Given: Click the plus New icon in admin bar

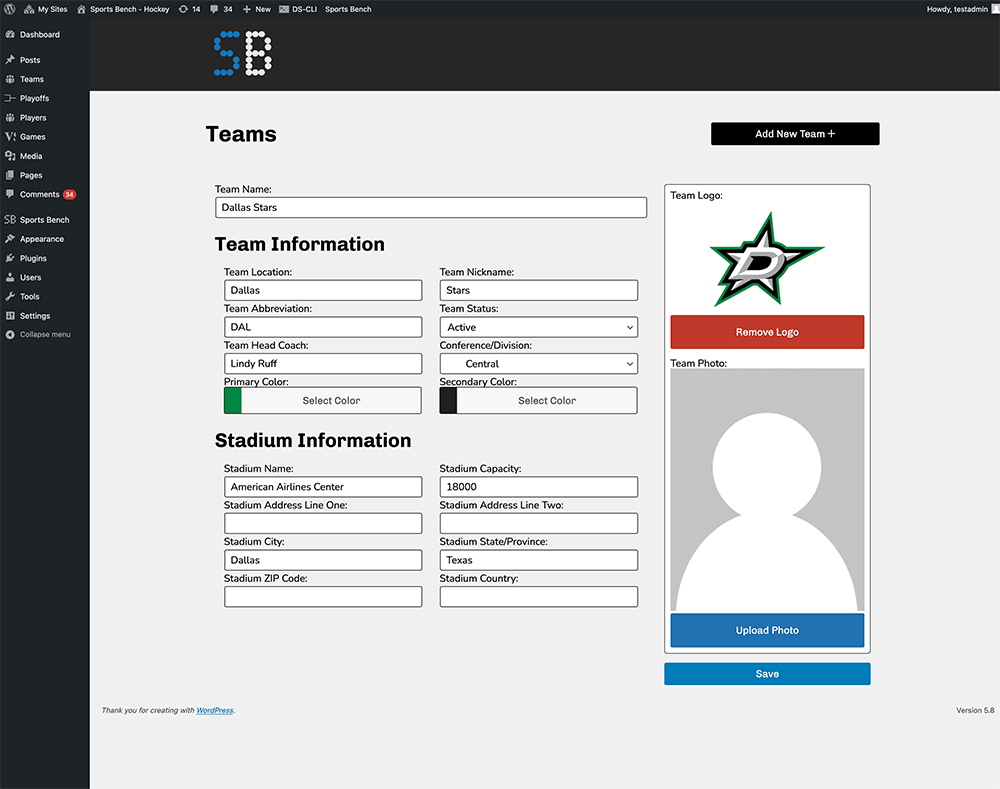Looking at the screenshot, I should tap(246, 9).
